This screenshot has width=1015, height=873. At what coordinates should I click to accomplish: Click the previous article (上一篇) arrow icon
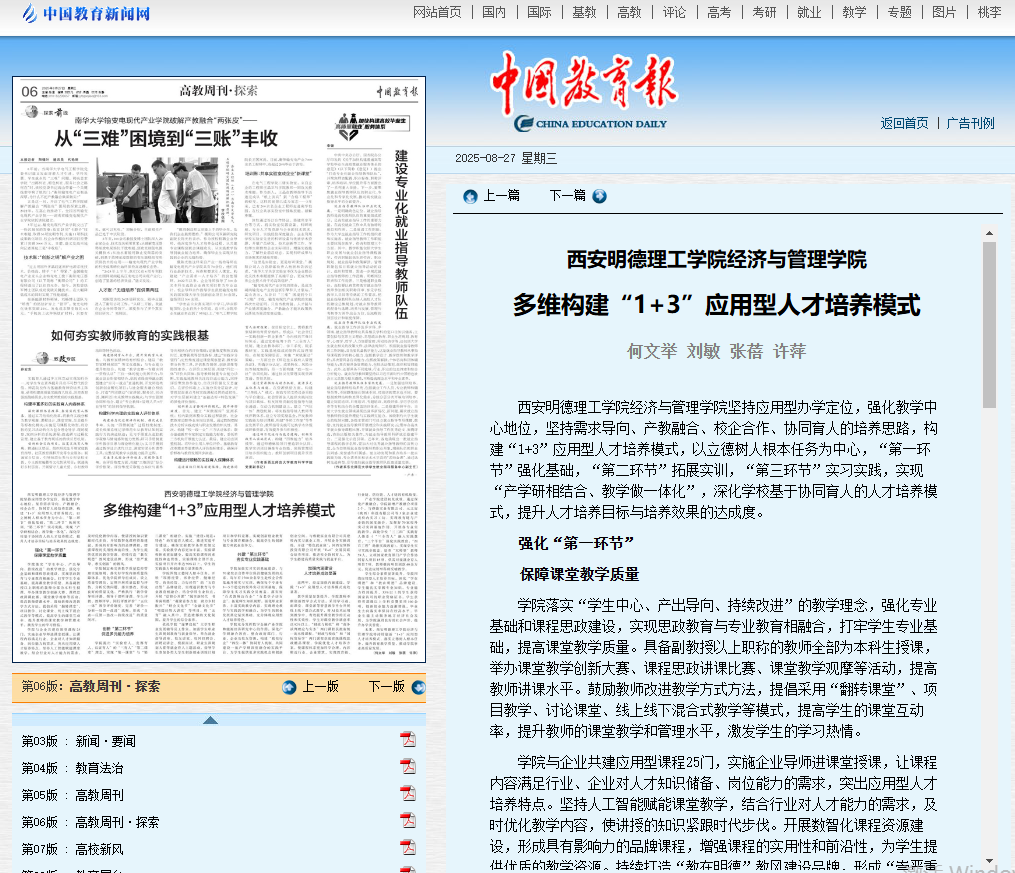click(469, 196)
